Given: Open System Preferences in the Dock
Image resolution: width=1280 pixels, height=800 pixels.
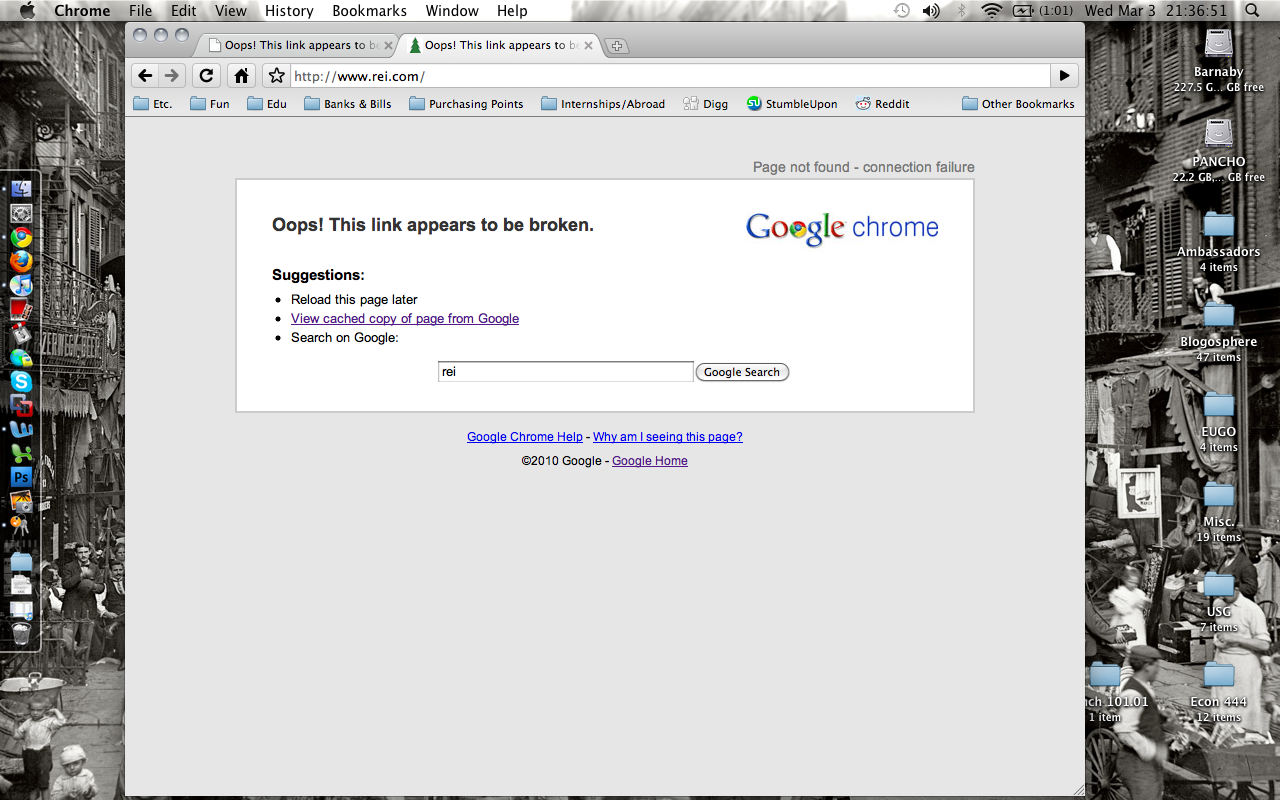Looking at the screenshot, I should [x=21, y=213].
